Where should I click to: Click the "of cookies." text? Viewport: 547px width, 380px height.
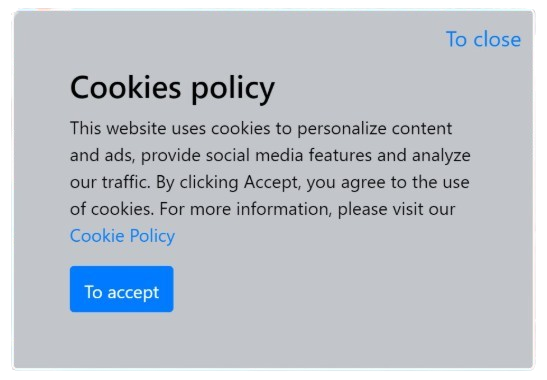click(x=112, y=209)
